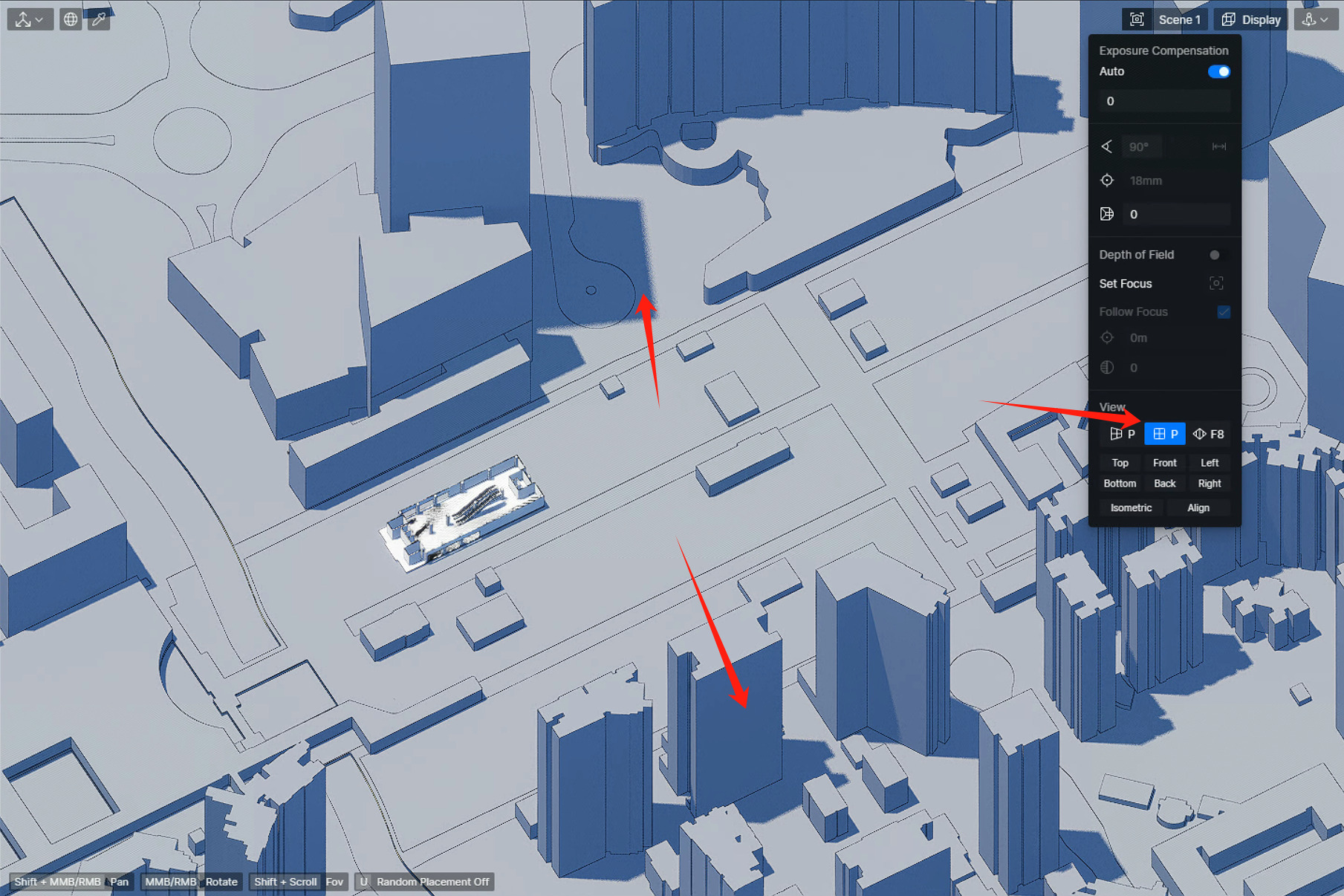Click the scene camera capture icon
Screen dimensions: 1344x896
tap(1136, 19)
